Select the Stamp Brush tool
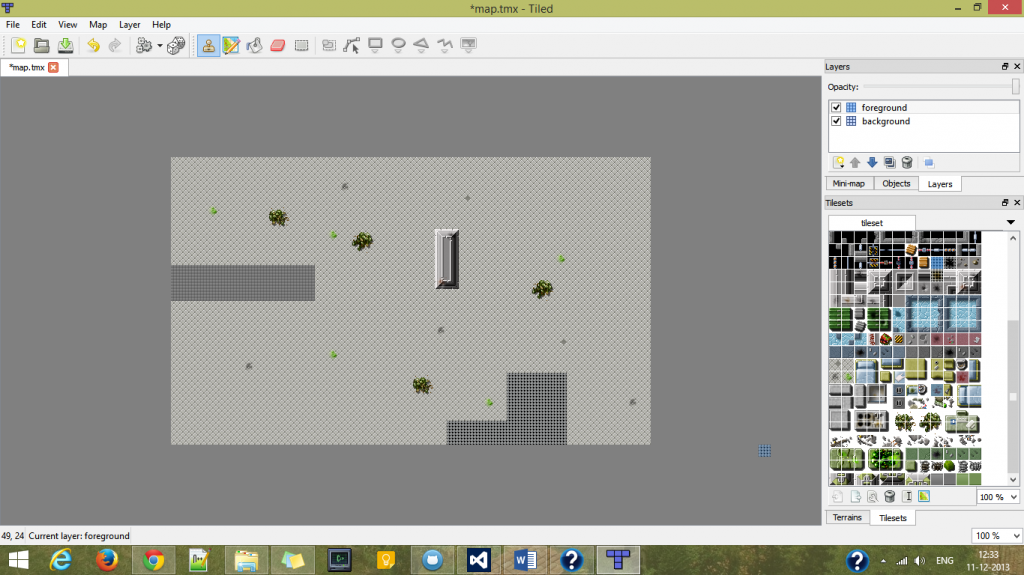The width and height of the screenshot is (1024, 575). tap(209, 45)
